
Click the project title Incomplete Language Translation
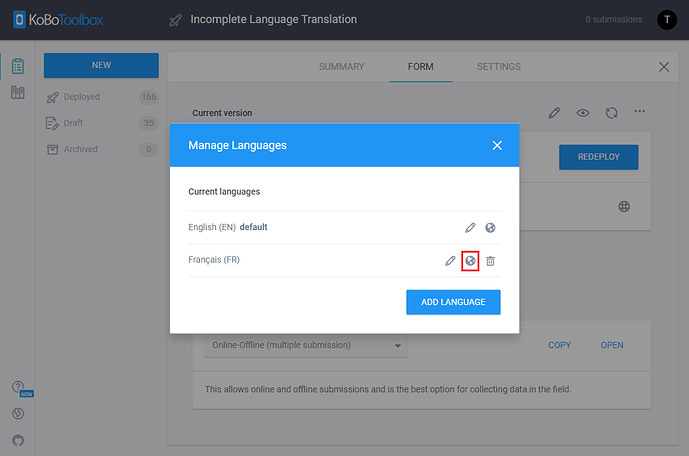tap(273, 19)
